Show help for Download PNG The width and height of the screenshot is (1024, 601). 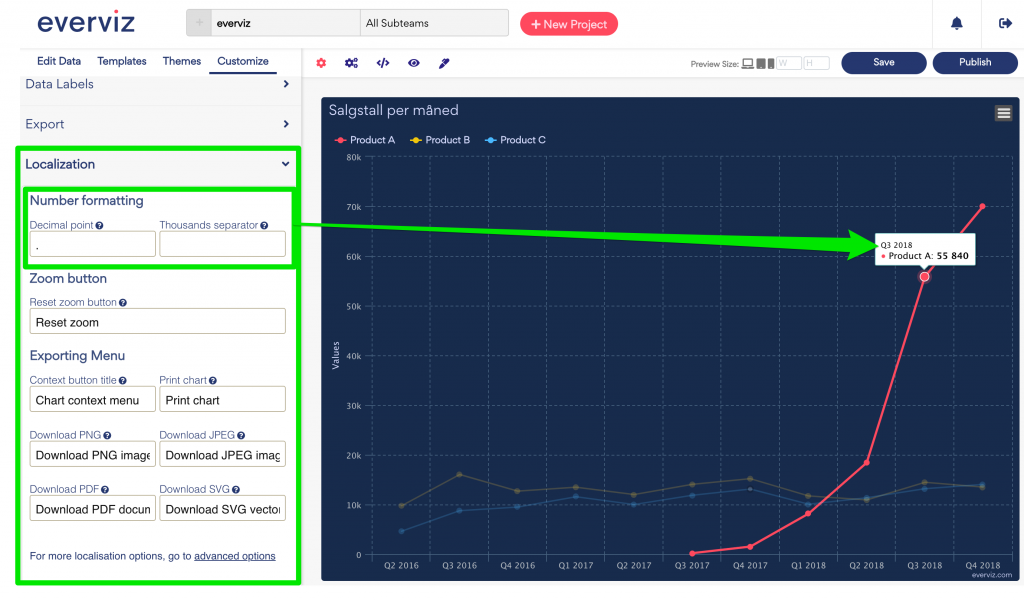[x=107, y=435]
